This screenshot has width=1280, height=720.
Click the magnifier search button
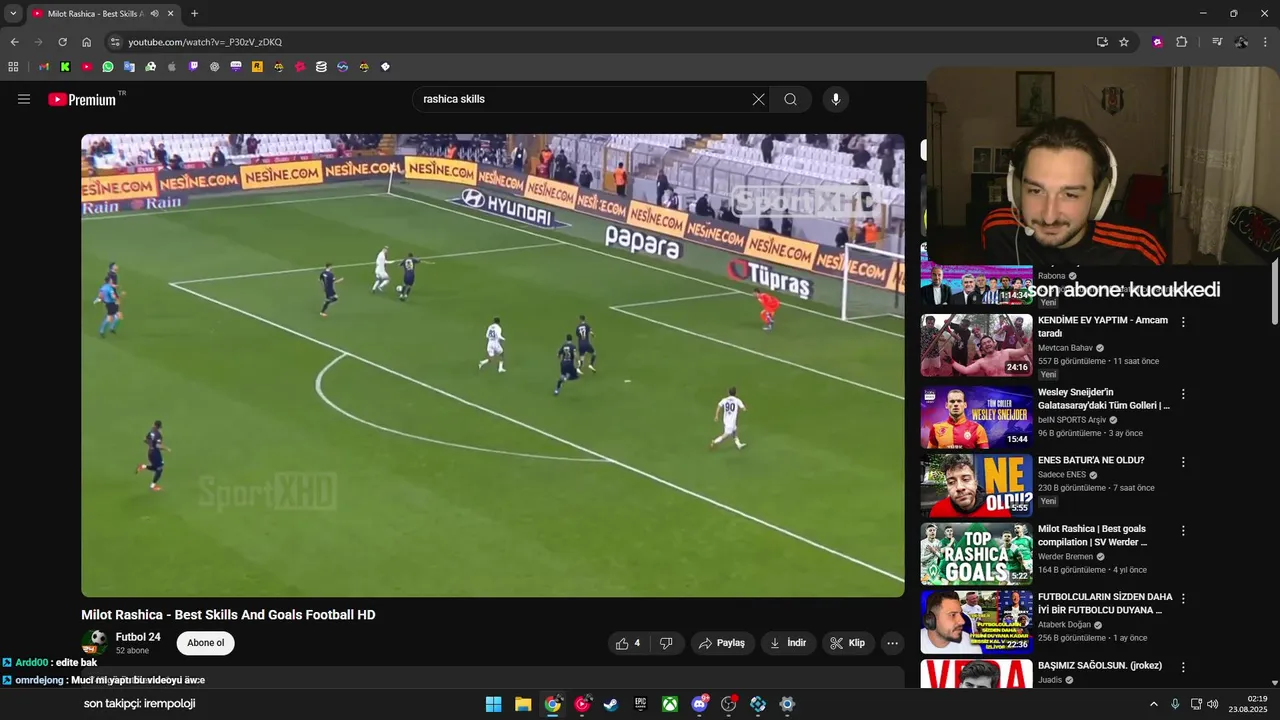click(x=790, y=99)
